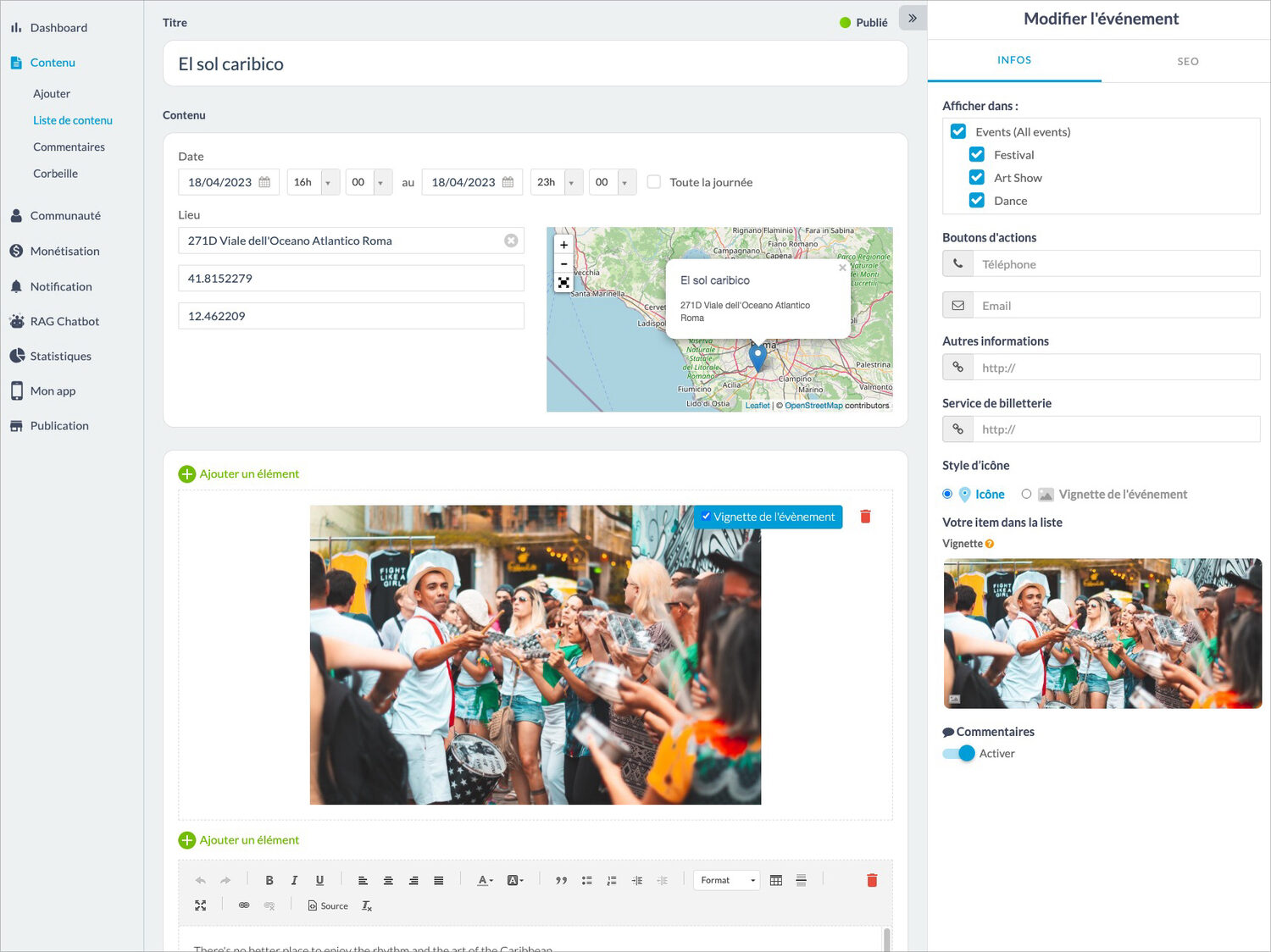Clear the Lieu address field
The image size is (1271, 952).
[x=511, y=241]
